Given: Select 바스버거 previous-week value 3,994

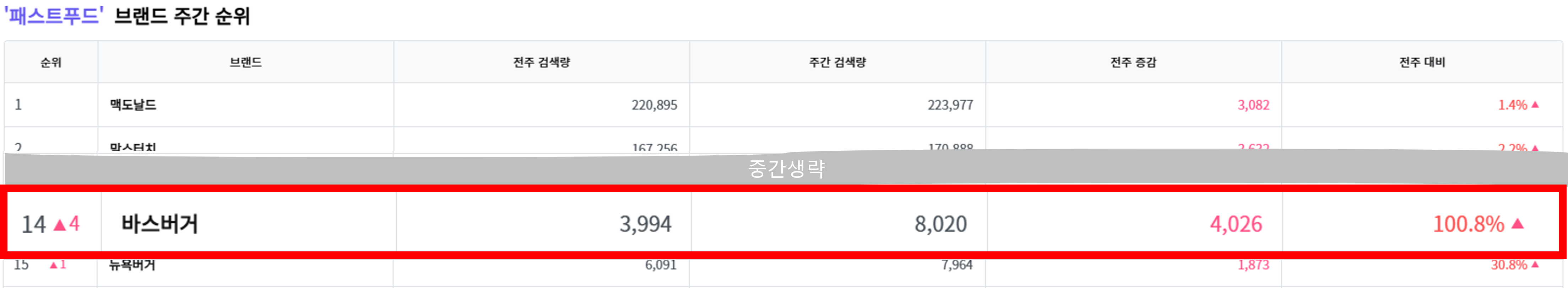Looking at the screenshot, I should pyautogui.click(x=645, y=224).
